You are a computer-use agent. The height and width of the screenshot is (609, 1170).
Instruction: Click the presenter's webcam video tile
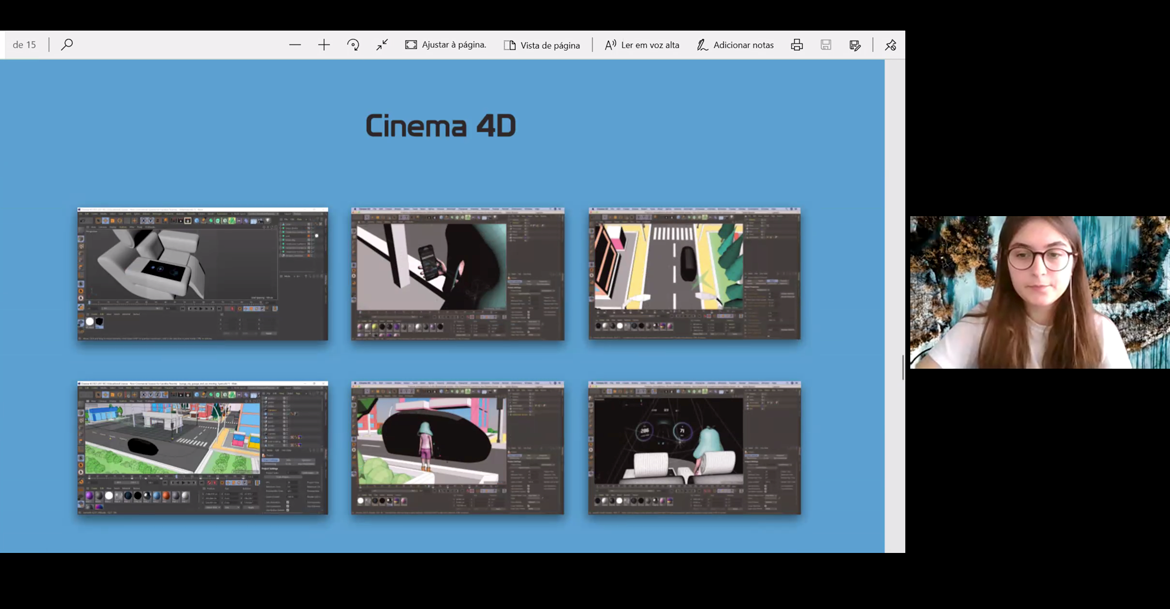tap(1039, 292)
